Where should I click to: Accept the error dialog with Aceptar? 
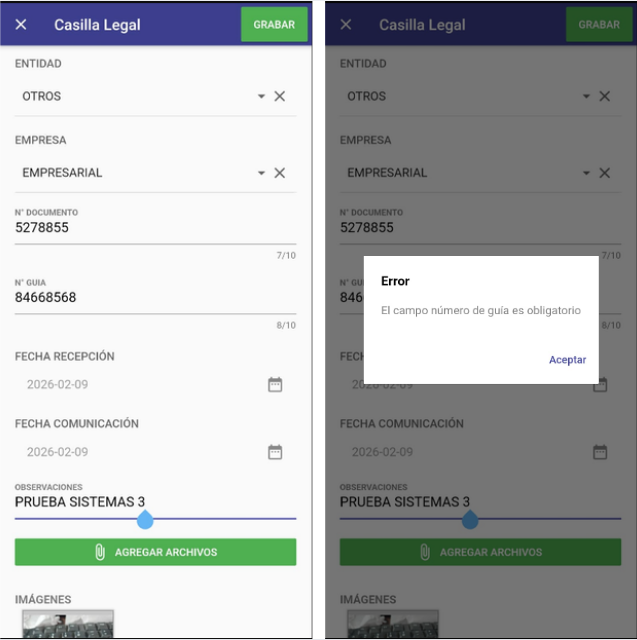(x=567, y=360)
